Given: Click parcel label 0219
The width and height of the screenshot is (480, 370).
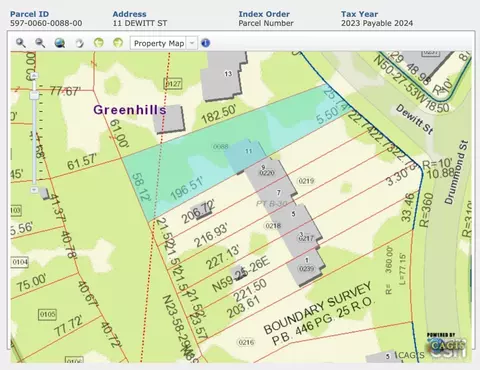Looking at the screenshot, I should [x=306, y=181].
